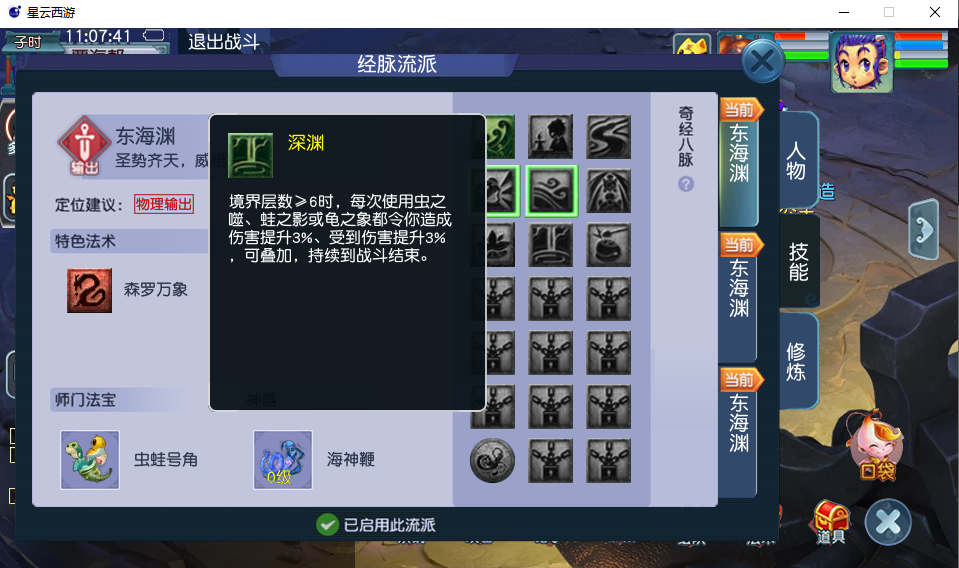Open the 道具 treasure chest icon
This screenshot has height=568, width=959.
(x=831, y=522)
